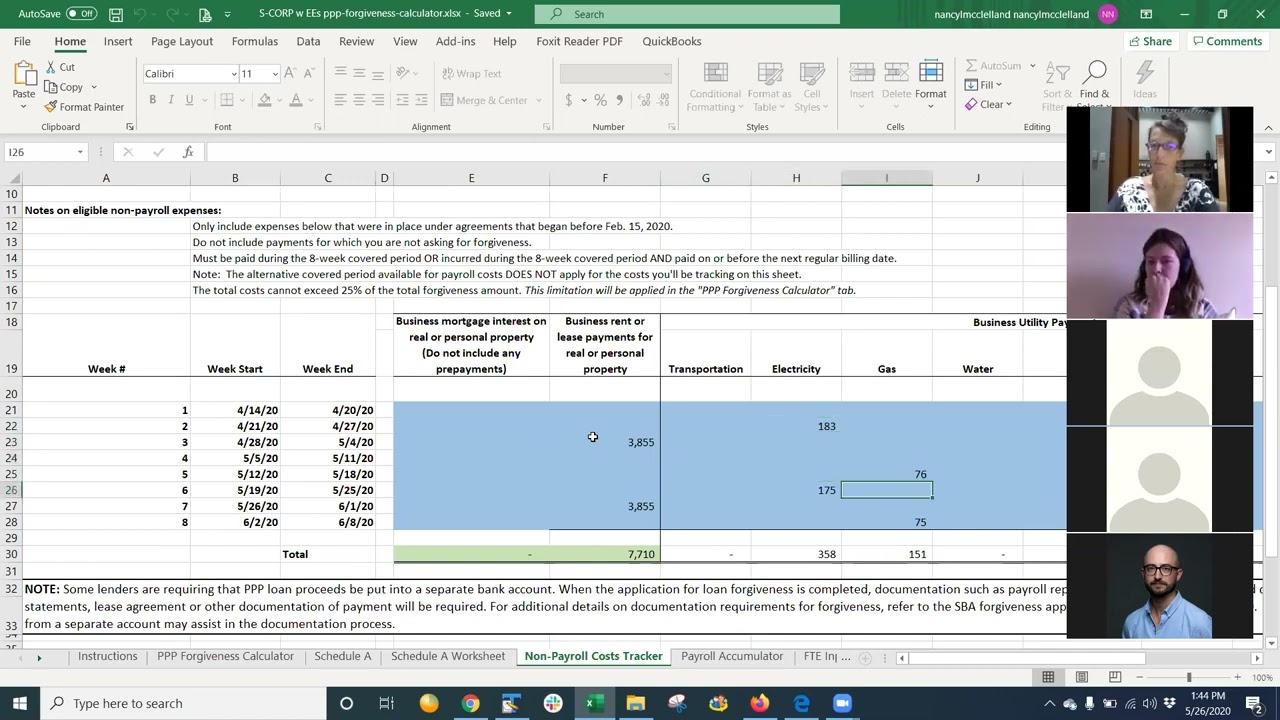
Task: Switch to the Formulas tab
Action: pos(255,41)
